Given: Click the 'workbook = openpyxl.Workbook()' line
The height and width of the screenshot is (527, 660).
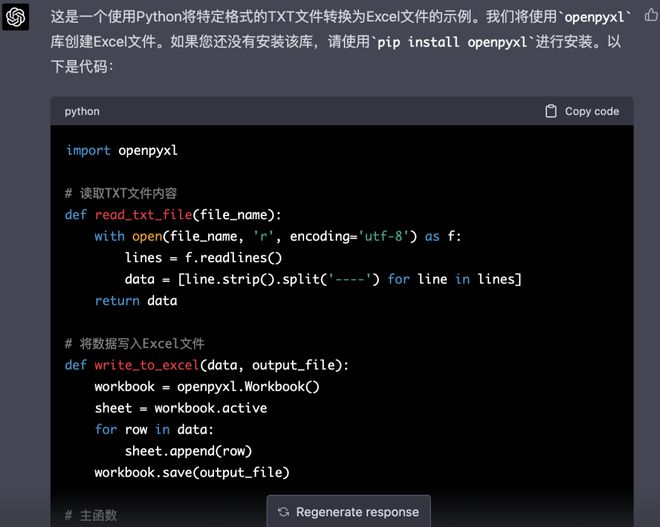Looking at the screenshot, I should (207, 387).
